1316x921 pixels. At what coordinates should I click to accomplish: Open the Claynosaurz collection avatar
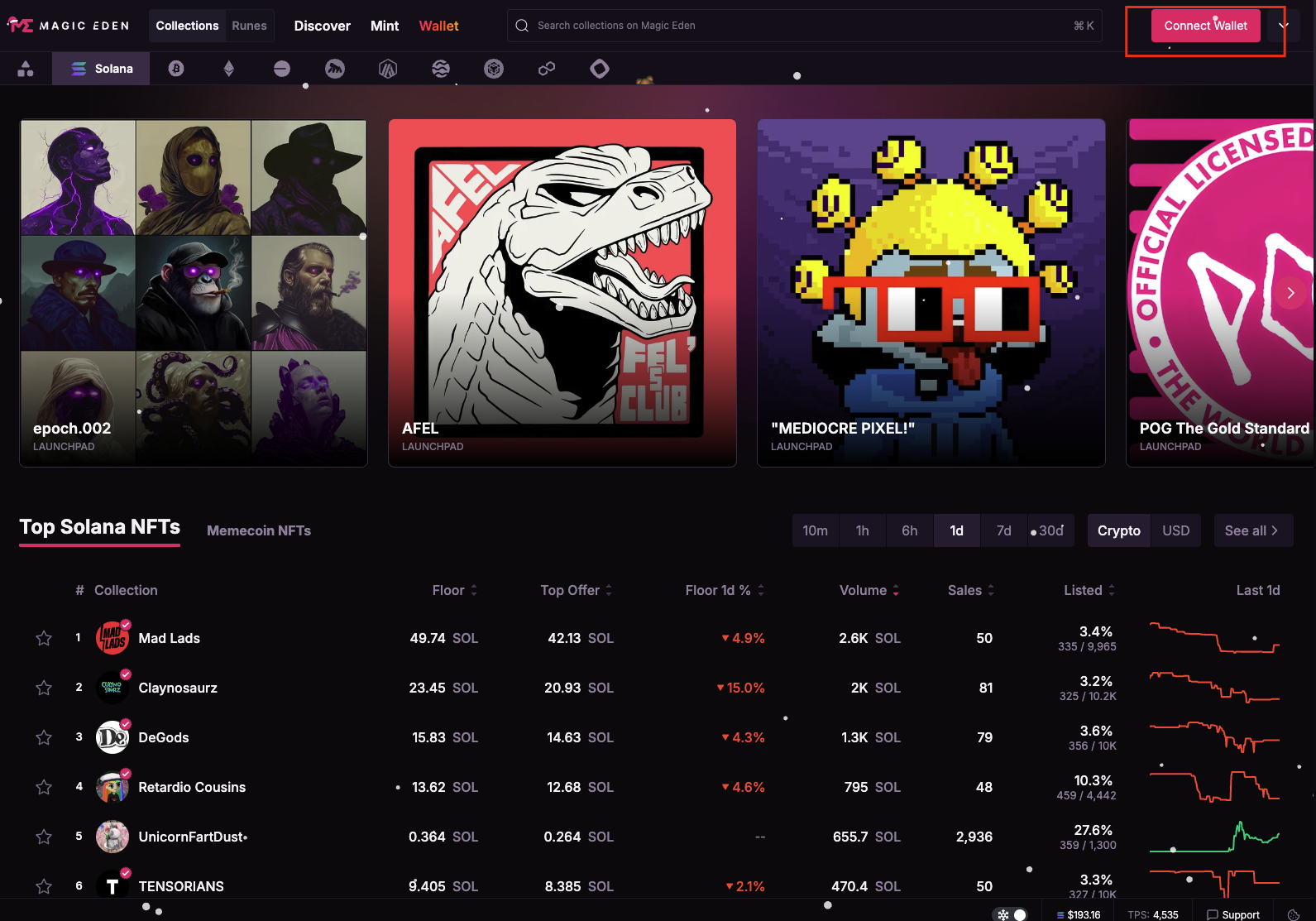112,688
